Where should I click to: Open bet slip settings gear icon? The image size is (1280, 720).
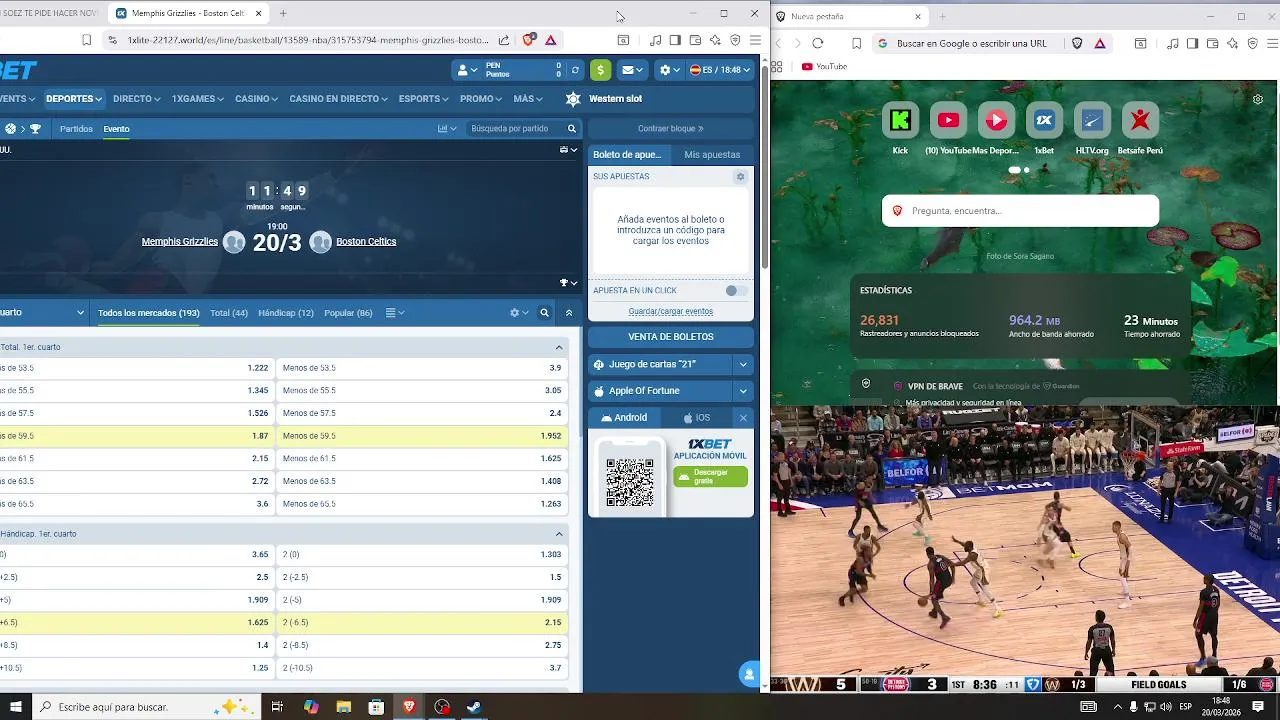click(740, 177)
